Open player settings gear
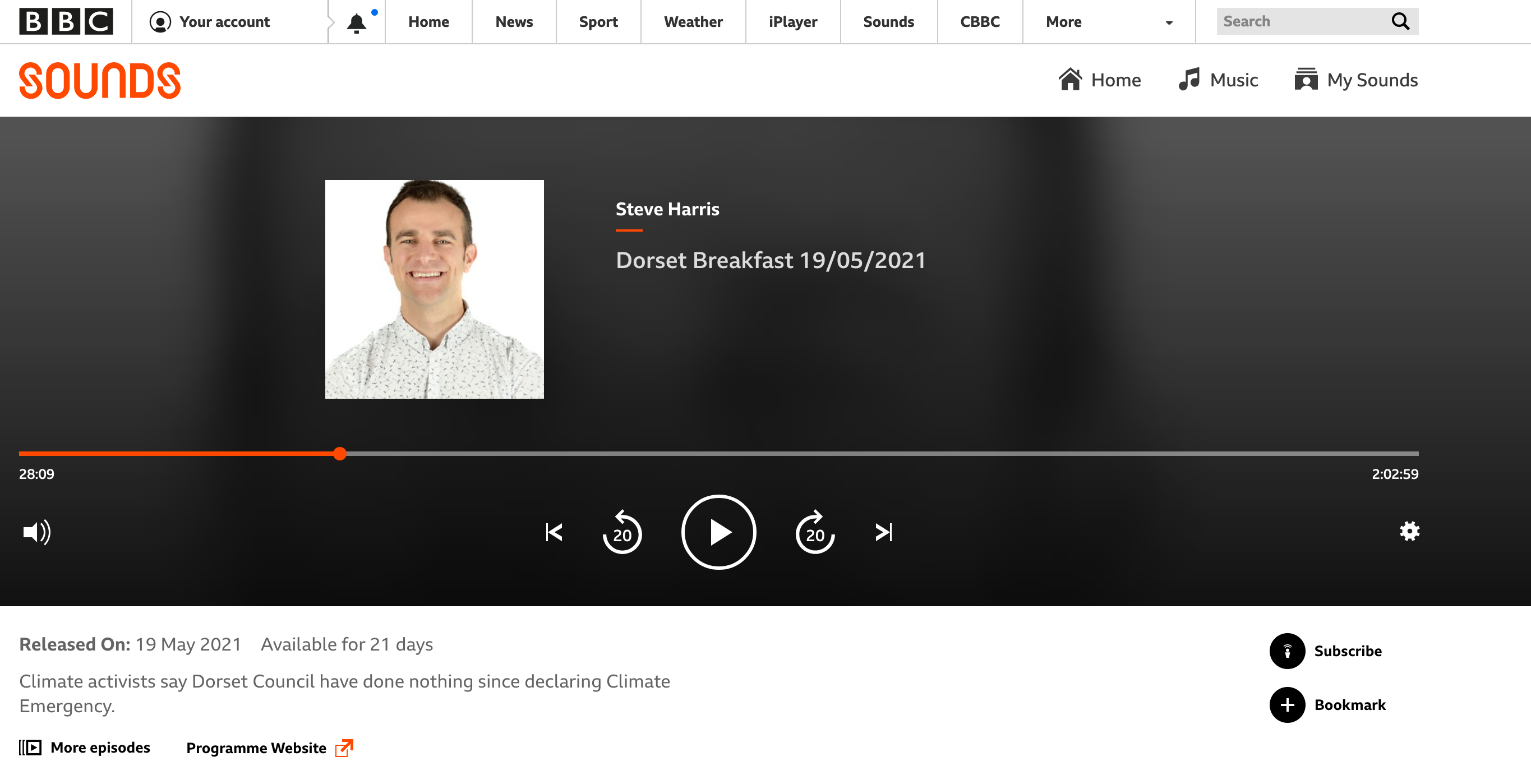The image size is (1531, 784). tap(1409, 531)
